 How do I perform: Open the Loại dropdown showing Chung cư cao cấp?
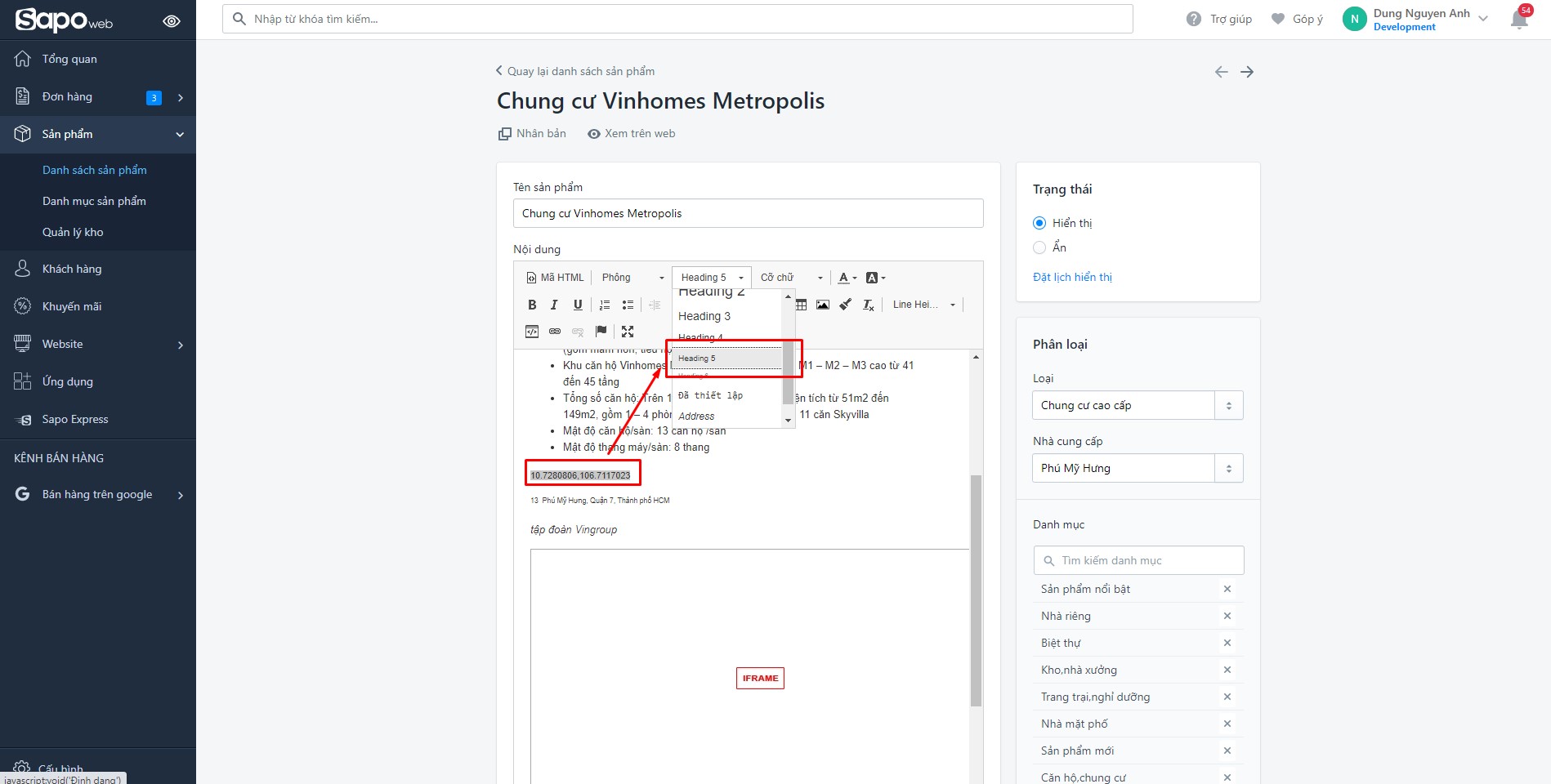1138,405
